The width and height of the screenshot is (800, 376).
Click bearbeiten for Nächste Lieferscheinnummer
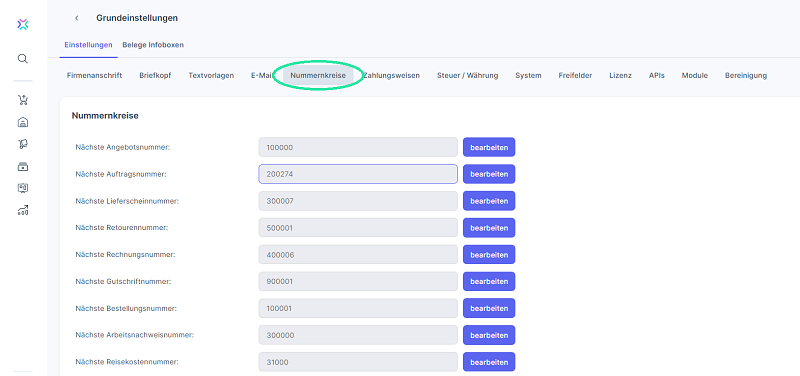489,201
